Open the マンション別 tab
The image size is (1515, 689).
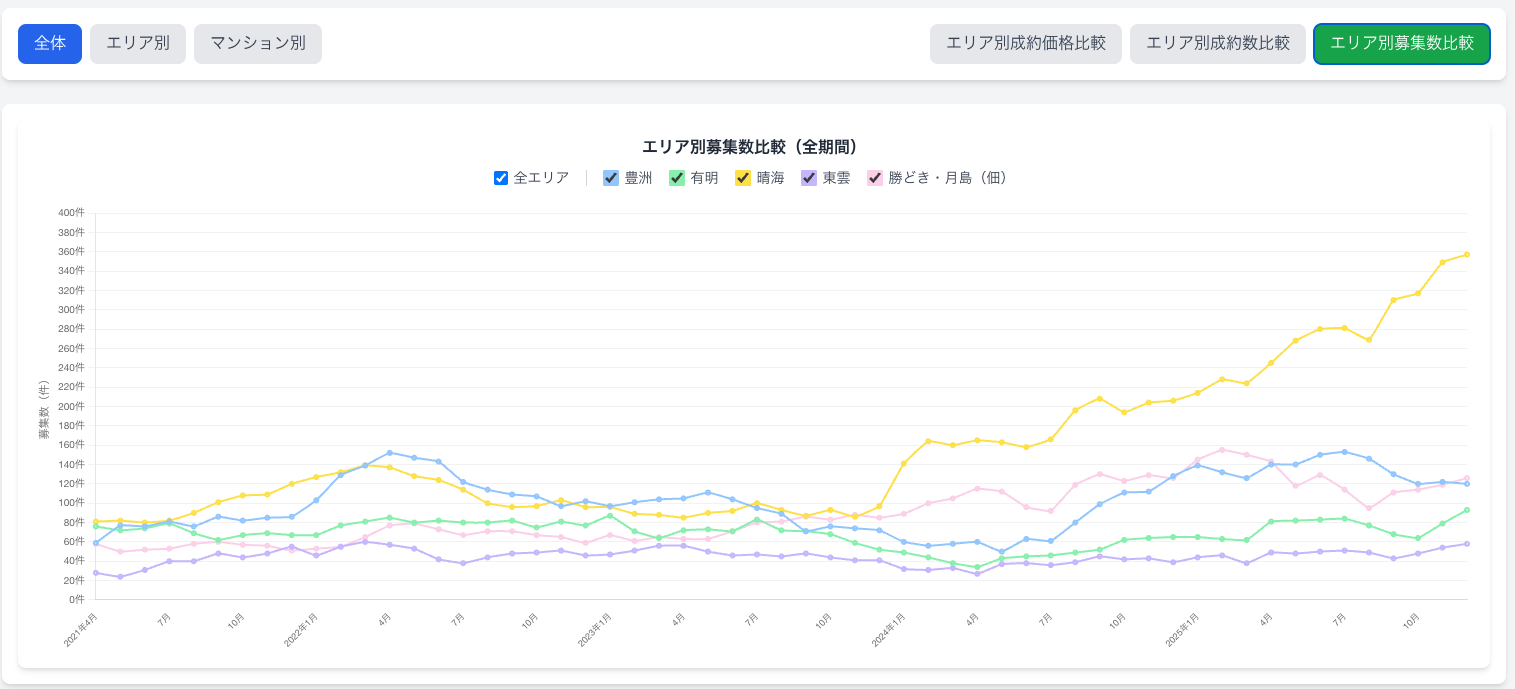pos(258,44)
